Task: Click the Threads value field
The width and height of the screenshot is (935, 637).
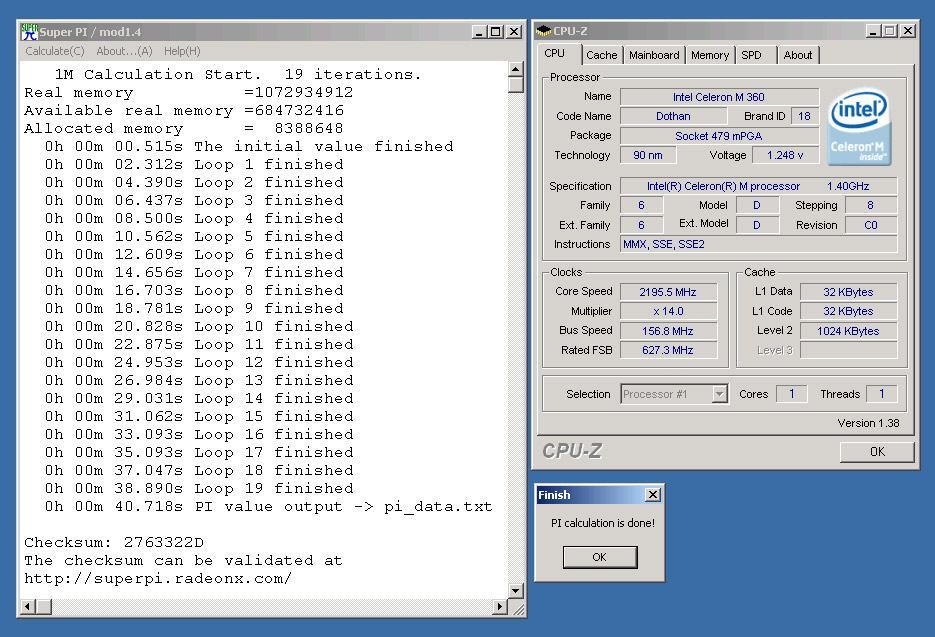Action: point(881,394)
